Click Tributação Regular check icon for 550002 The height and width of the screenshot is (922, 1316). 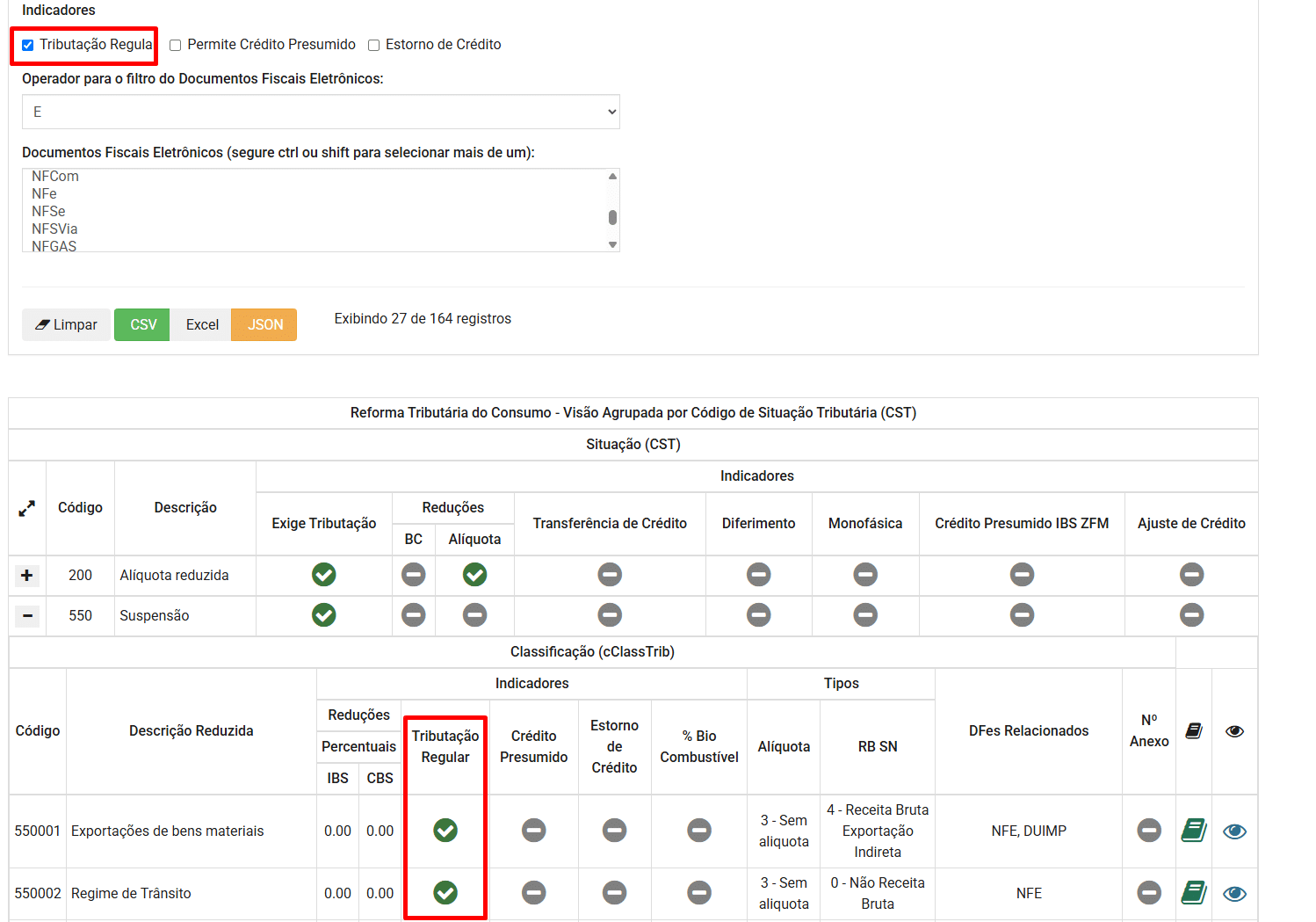[445, 893]
